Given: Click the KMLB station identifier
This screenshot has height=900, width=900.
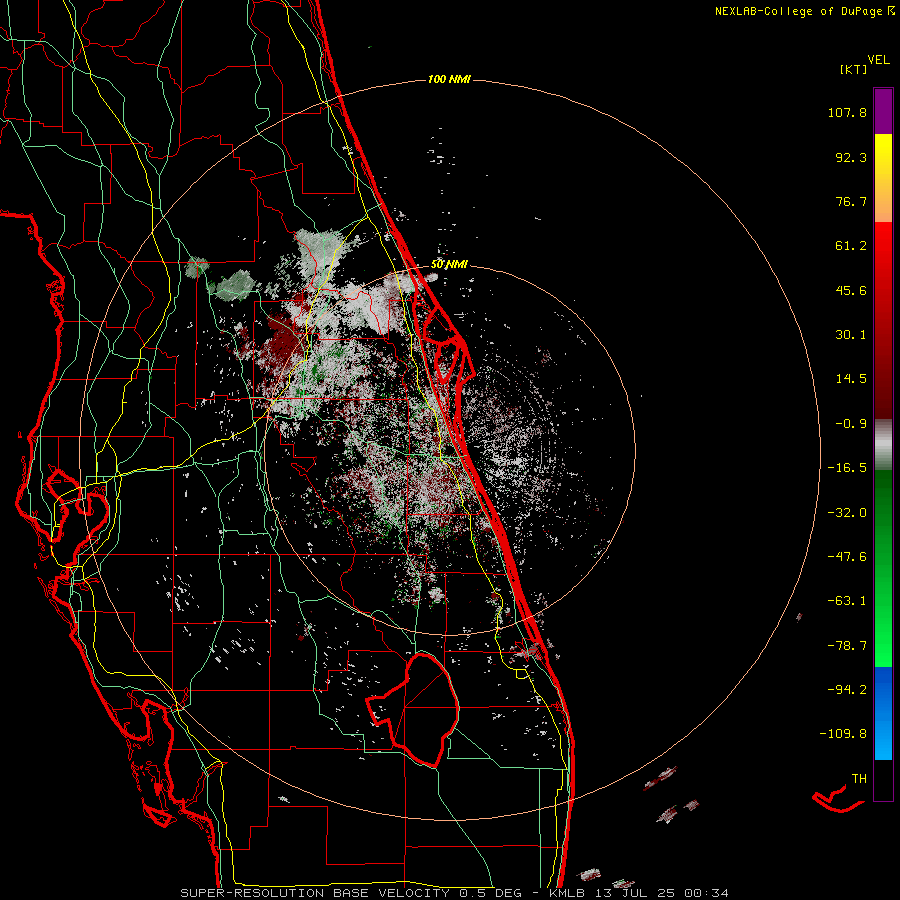Looking at the screenshot, I should pyautogui.click(x=565, y=893).
